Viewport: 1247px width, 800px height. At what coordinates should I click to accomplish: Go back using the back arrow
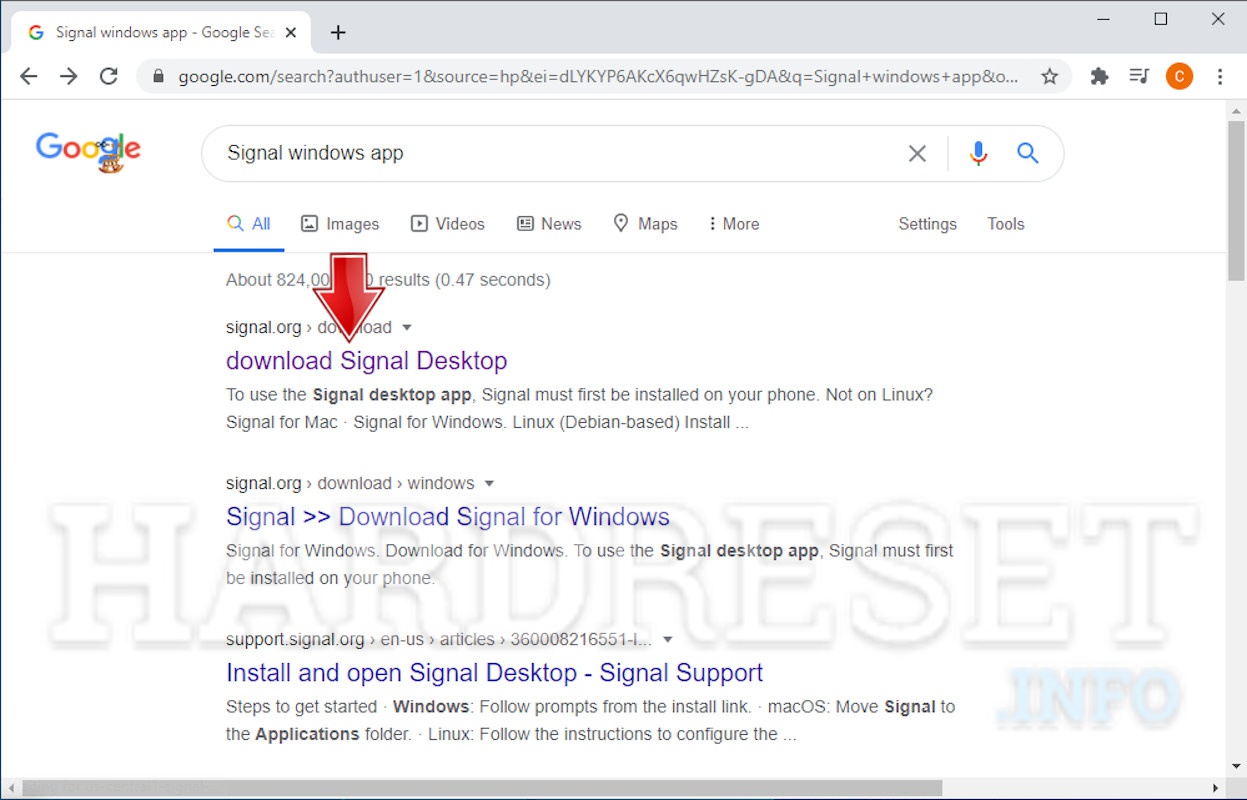(x=28, y=75)
